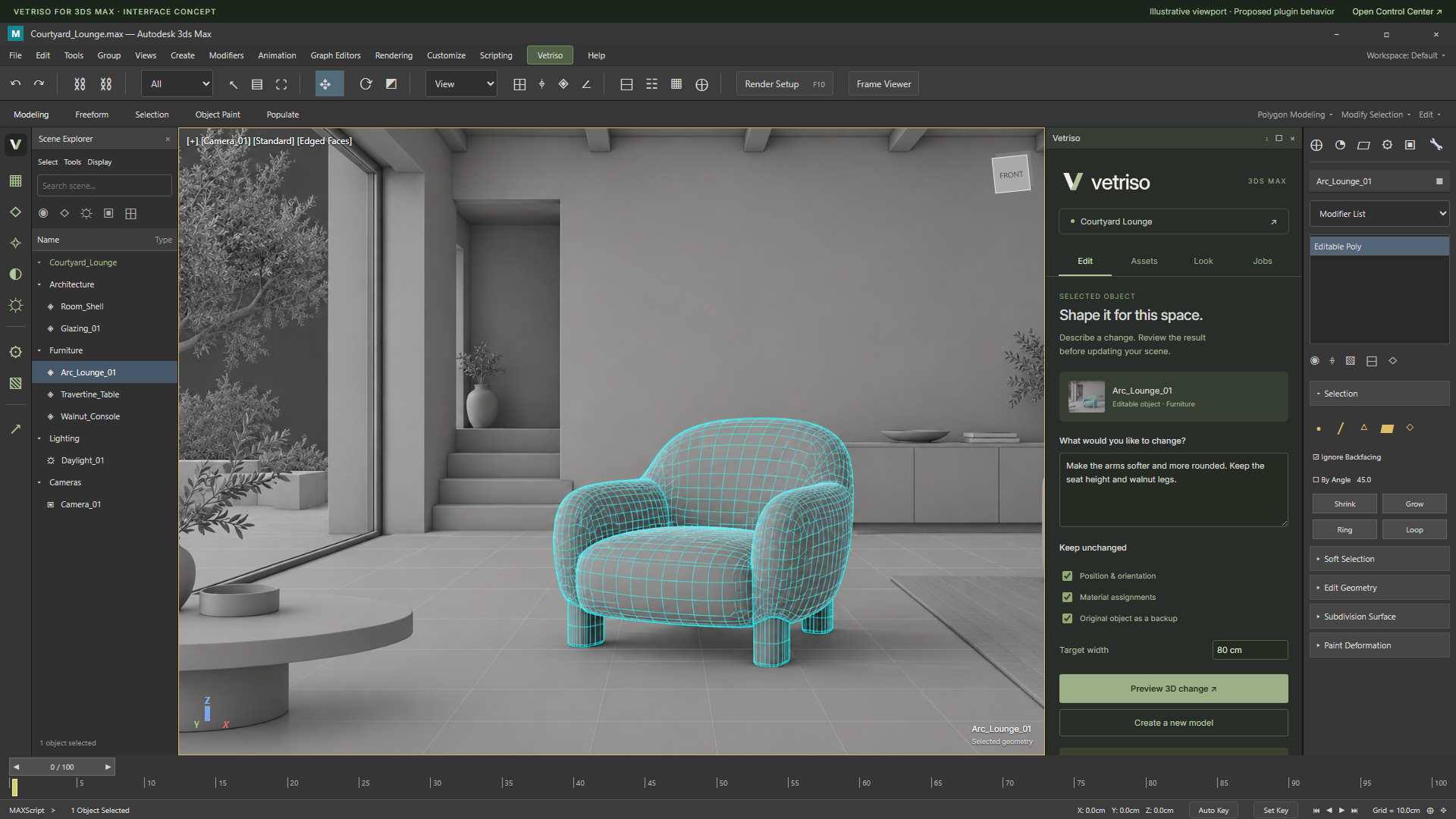Open Control Center link
Screen dimensions: 1456x819
(x=1397, y=11)
